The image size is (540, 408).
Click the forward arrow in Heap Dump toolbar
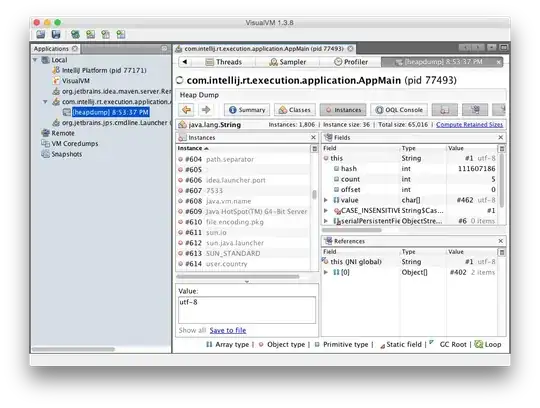pyautogui.click(x=206, y=110)
